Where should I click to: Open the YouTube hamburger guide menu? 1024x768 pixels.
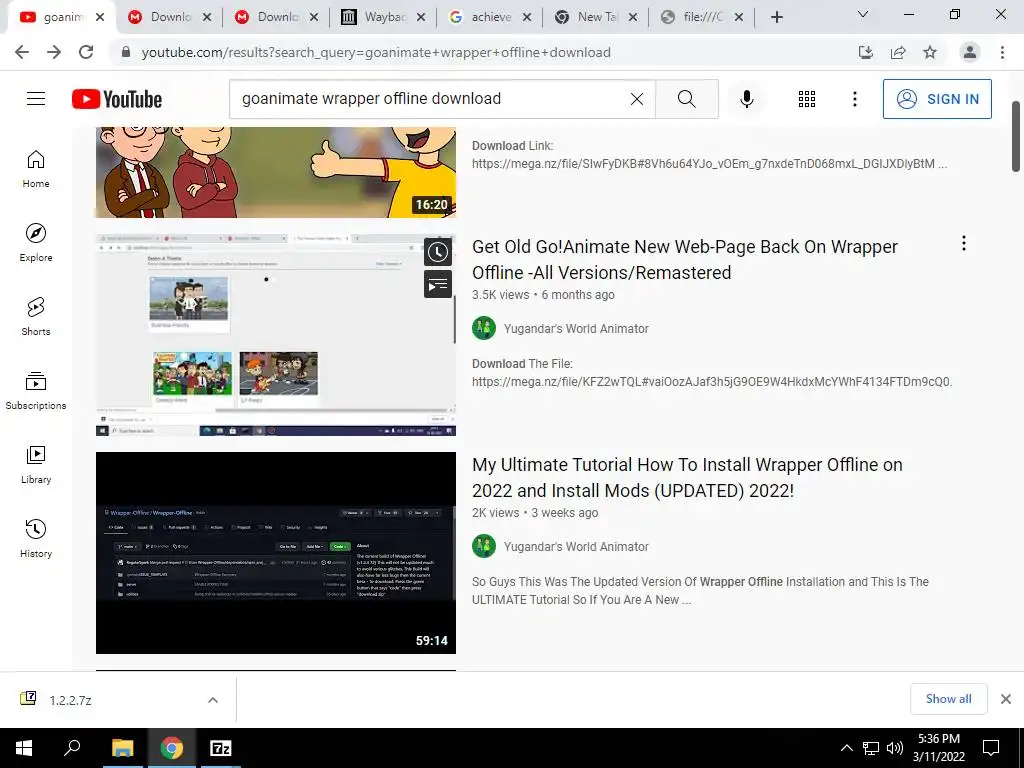point(36,99)
